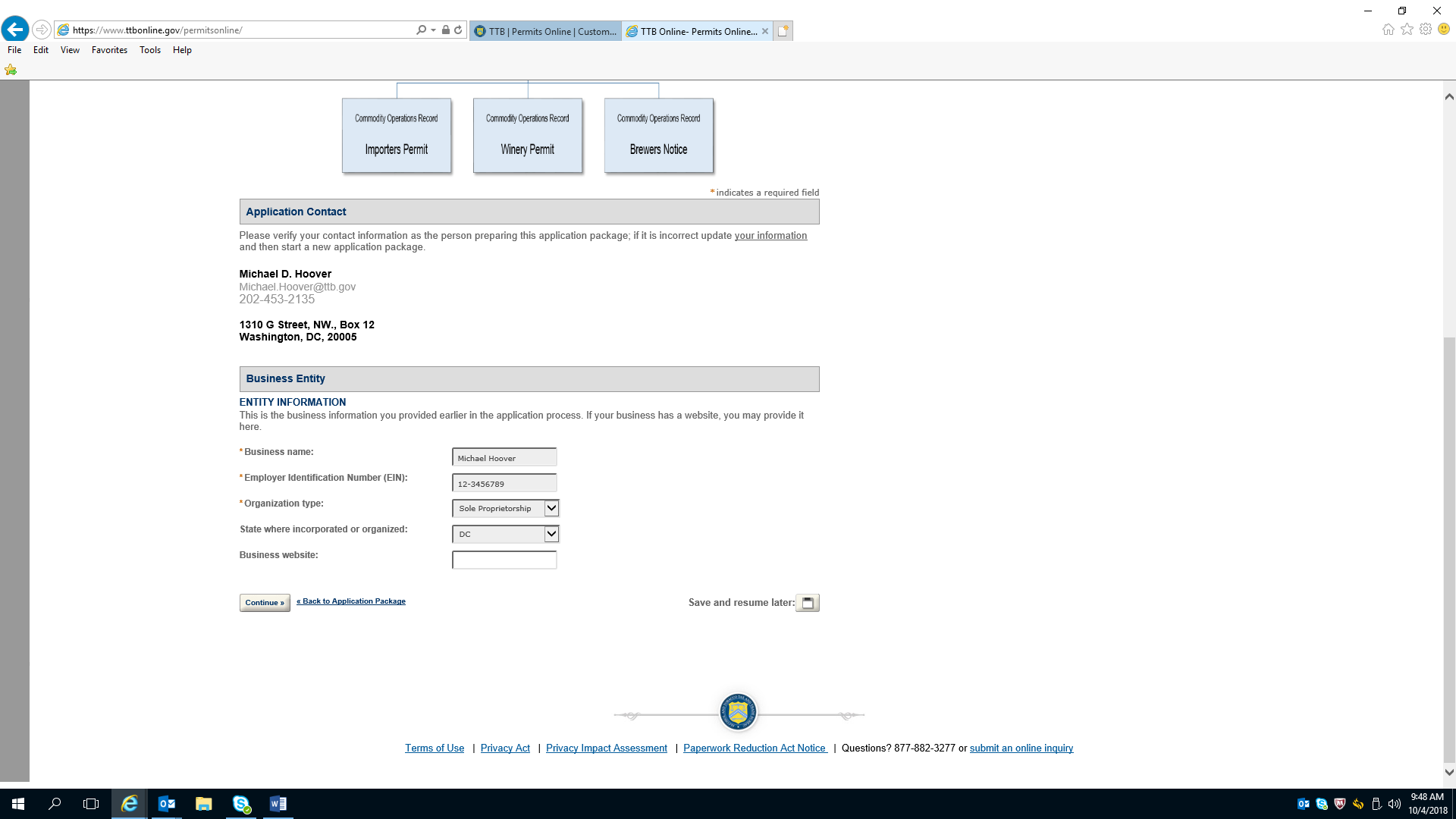Screen dimensions: 1456x819
Task: Click the Continue button
Action: coord(265,603)
